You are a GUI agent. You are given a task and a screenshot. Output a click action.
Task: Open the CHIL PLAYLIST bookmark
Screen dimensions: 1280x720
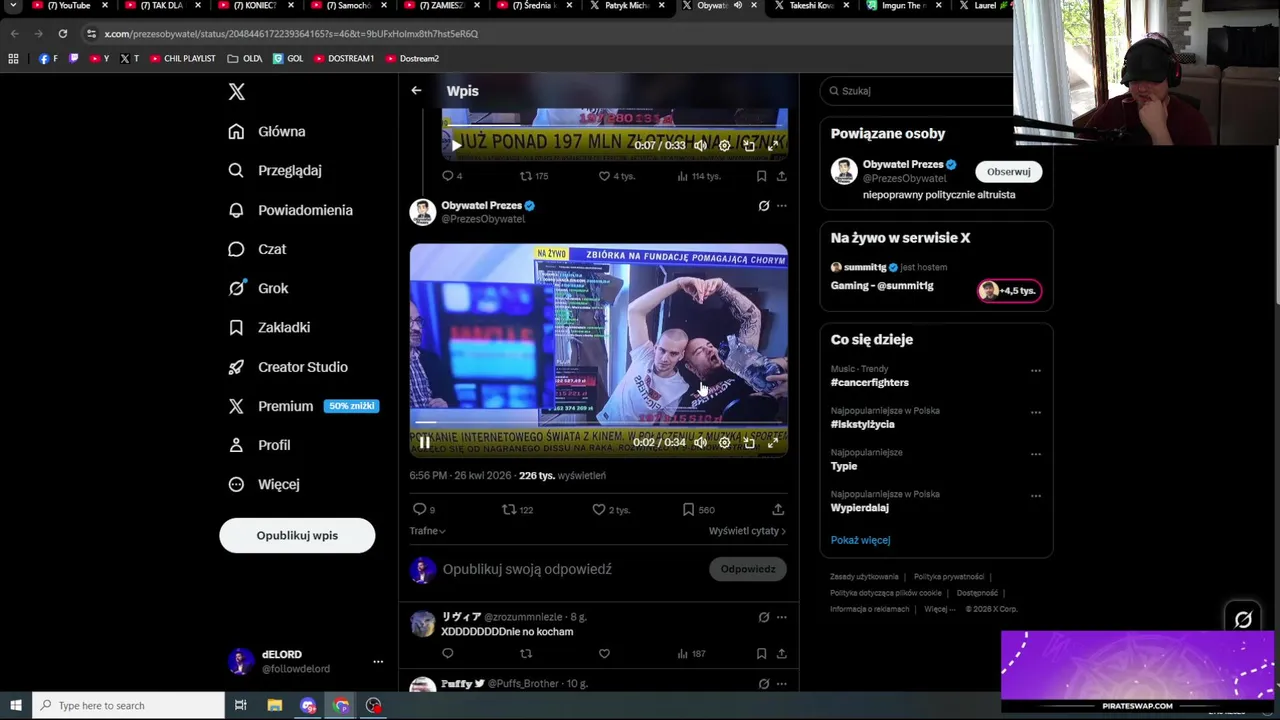click(x=183, y=58)
